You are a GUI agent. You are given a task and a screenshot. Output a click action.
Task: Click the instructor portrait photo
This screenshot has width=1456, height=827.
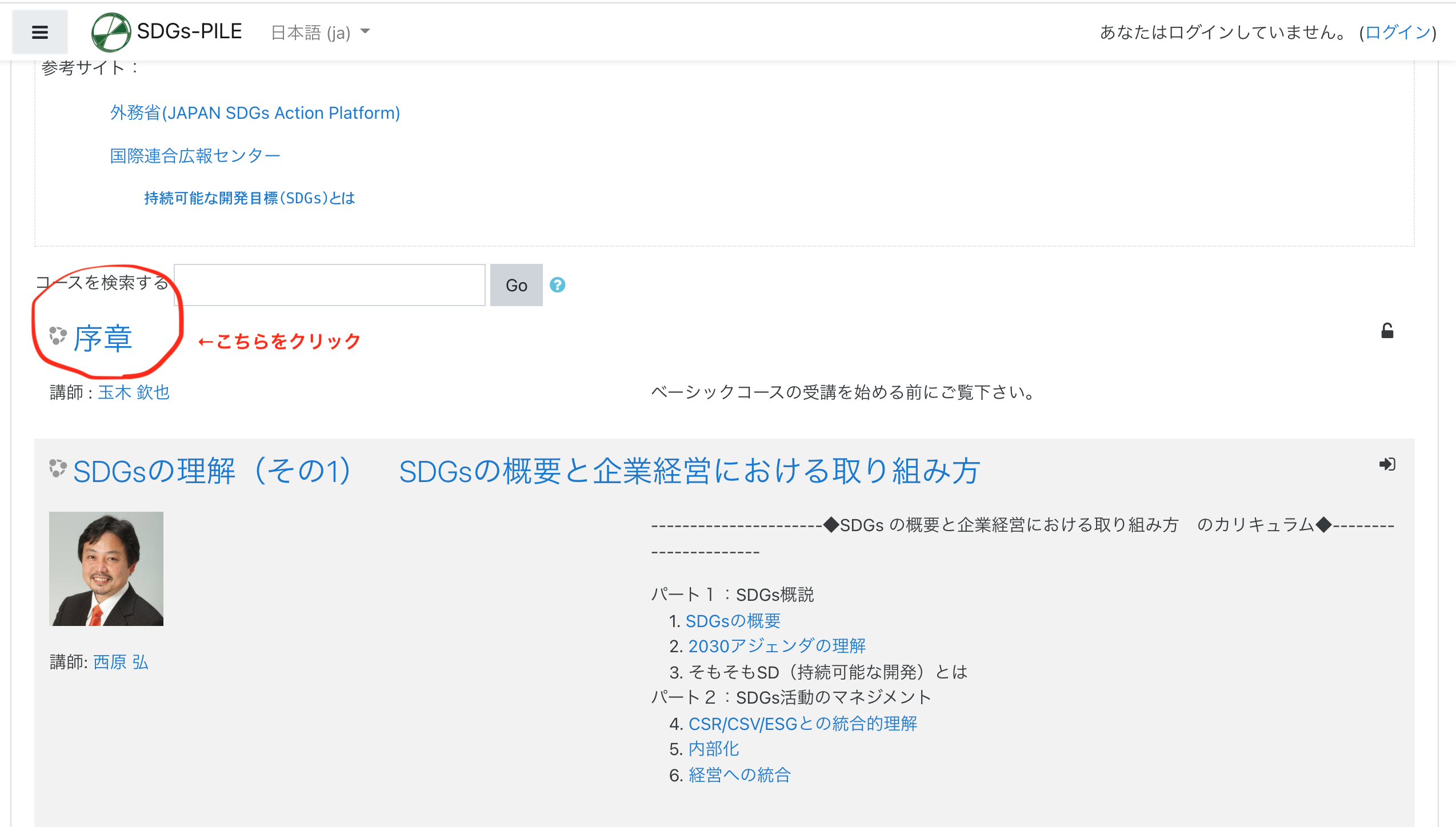click(x=106, y=569)
